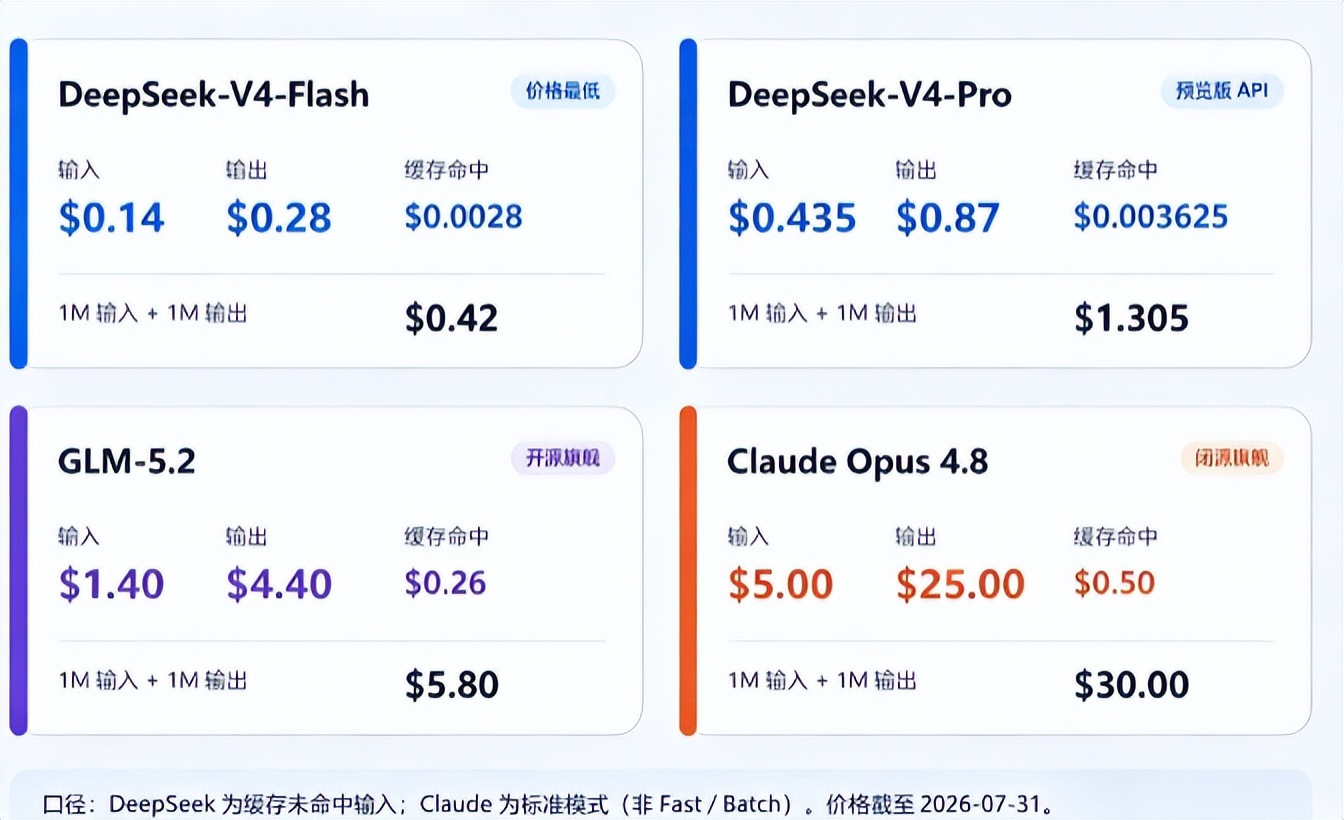The image size is (1344, 820).
Task: Click the 开源旗舰 badge on GLM-5.2
Action: (563, 458)
